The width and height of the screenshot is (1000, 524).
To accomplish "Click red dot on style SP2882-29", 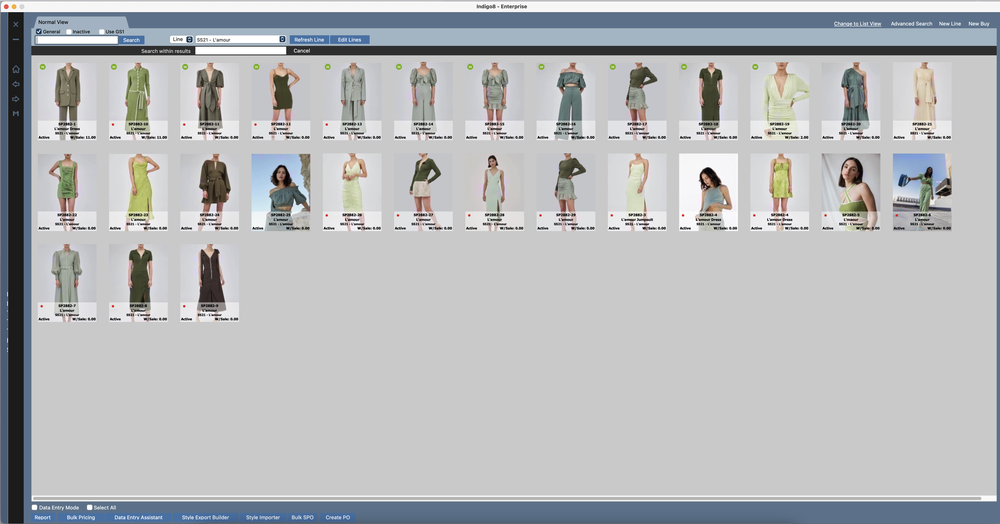I will [x=540, y=215].
